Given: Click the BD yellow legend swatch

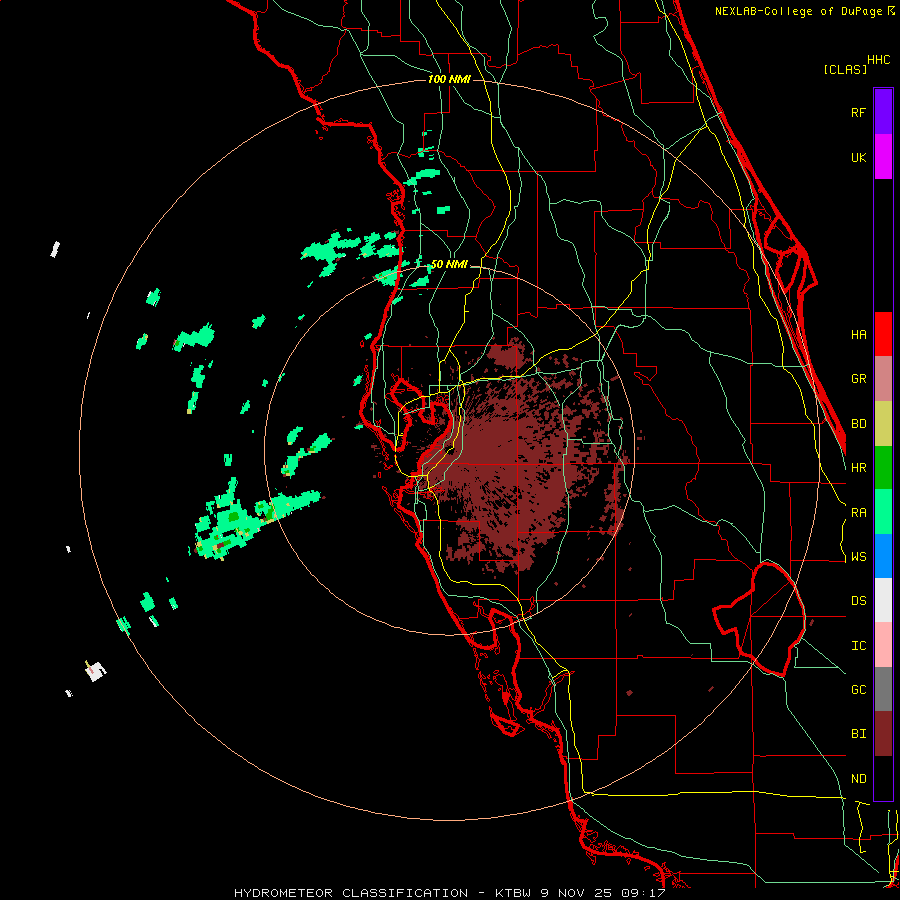Looking at the screenshot, I should (883, 424).
